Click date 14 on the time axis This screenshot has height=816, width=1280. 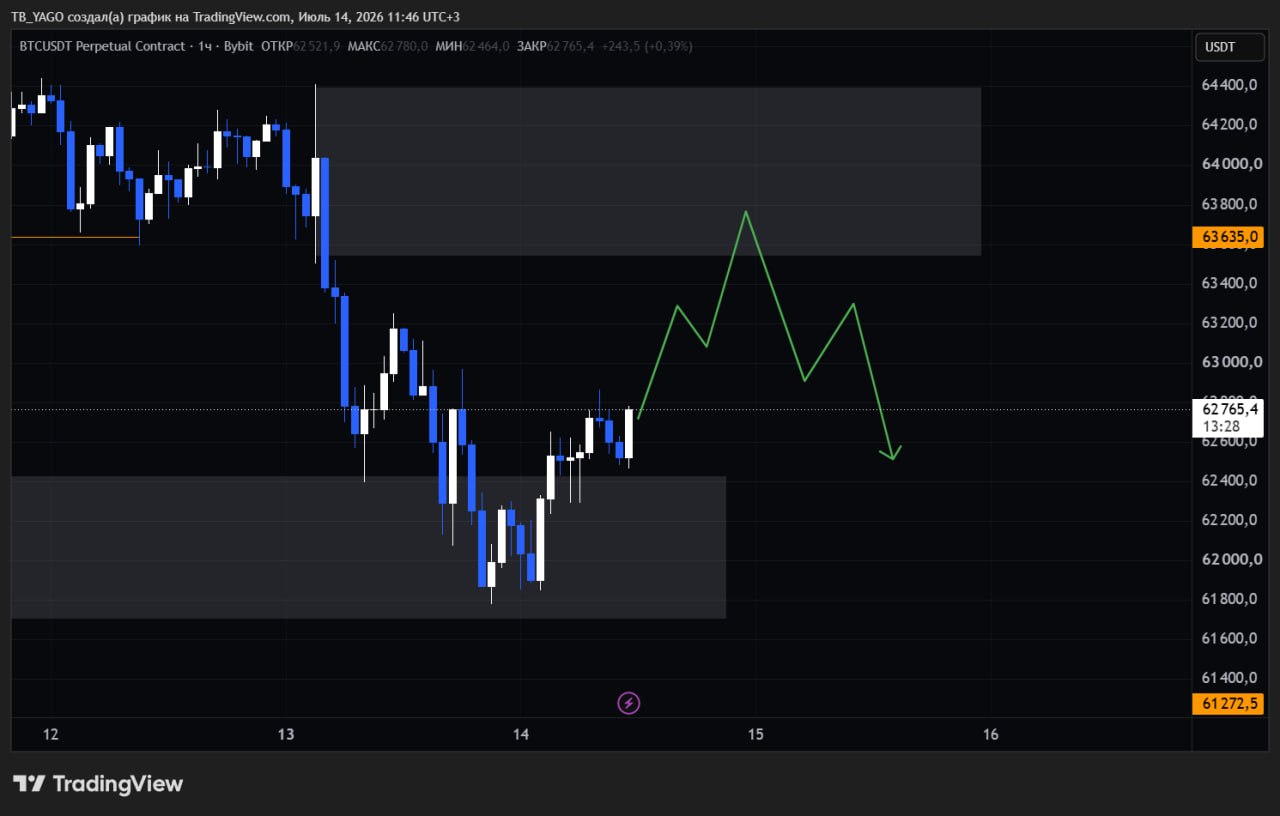tap(521, 734)
